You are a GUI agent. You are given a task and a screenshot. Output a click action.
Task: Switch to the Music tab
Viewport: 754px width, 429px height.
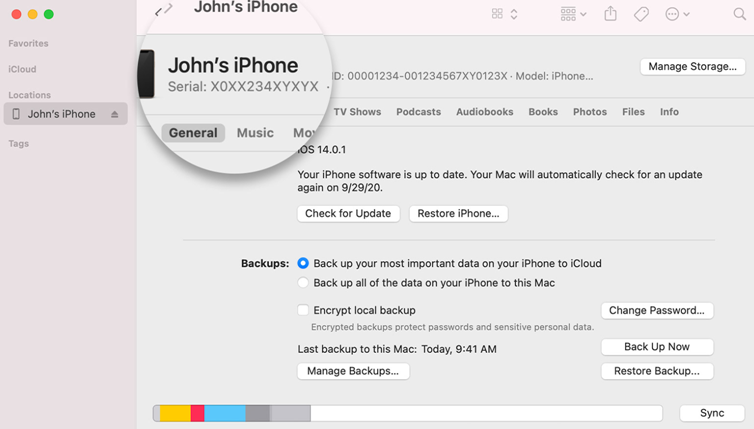coord(255,133)
